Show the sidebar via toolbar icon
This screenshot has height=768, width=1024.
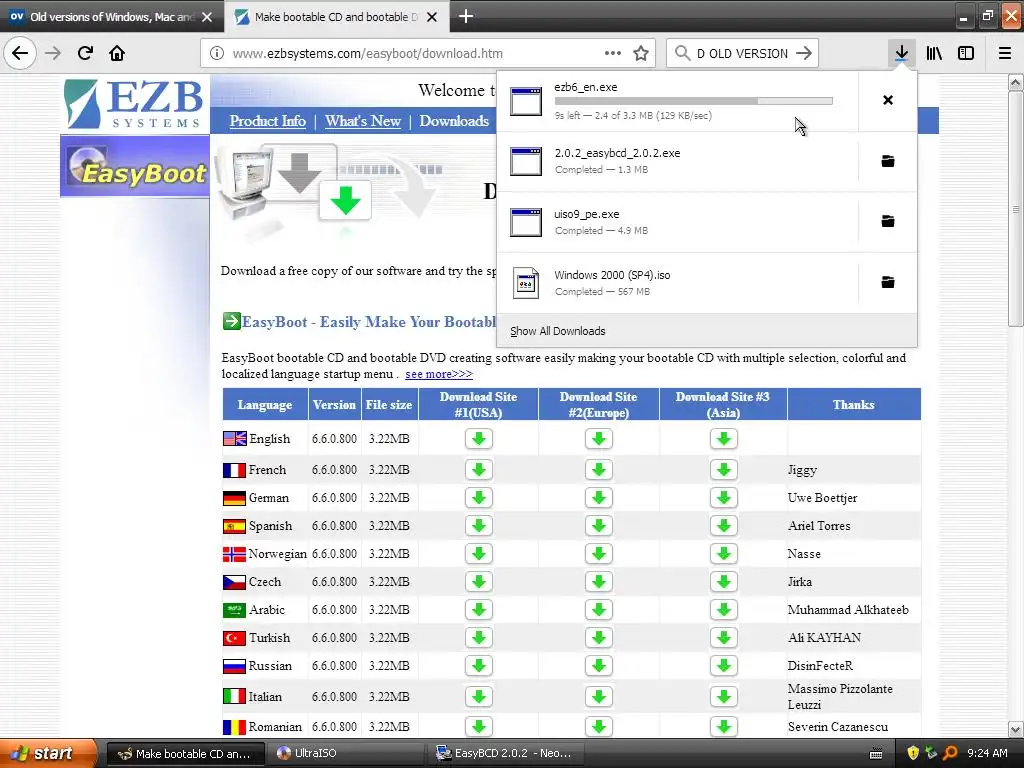tap(966, 53)
